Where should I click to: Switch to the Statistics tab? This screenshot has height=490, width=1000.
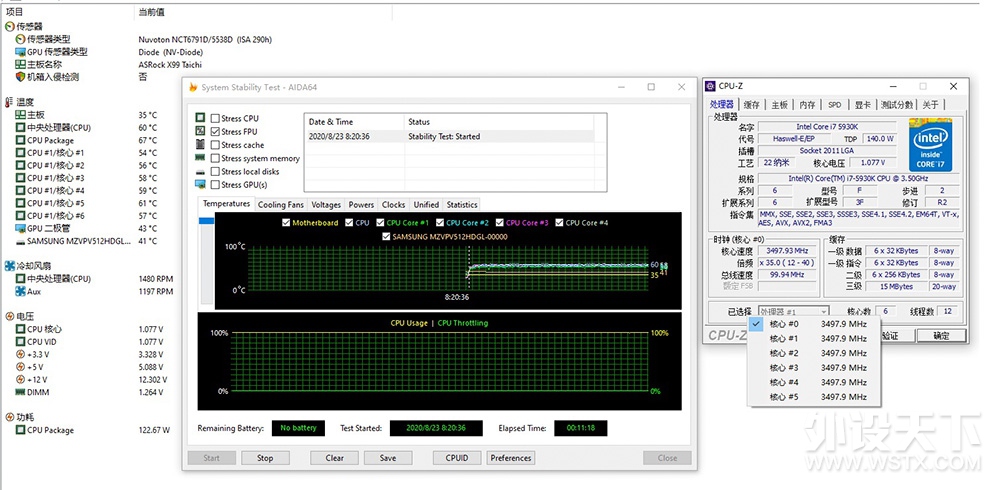[x=462, y=205]
